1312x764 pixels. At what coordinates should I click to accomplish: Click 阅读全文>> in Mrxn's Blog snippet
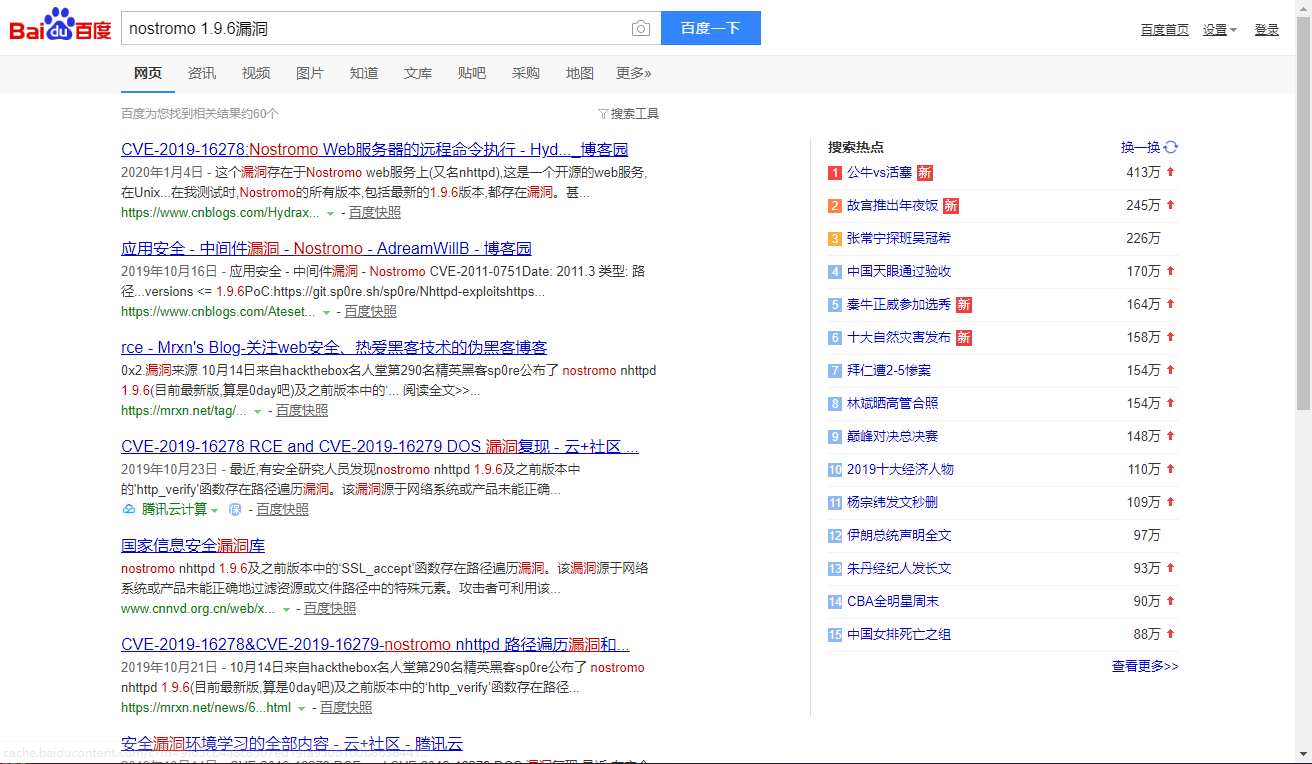pos(441,391)
